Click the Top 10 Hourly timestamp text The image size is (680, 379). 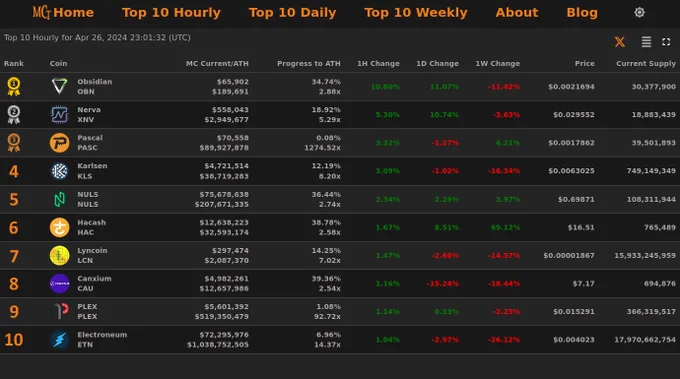[x=97, y=38]
